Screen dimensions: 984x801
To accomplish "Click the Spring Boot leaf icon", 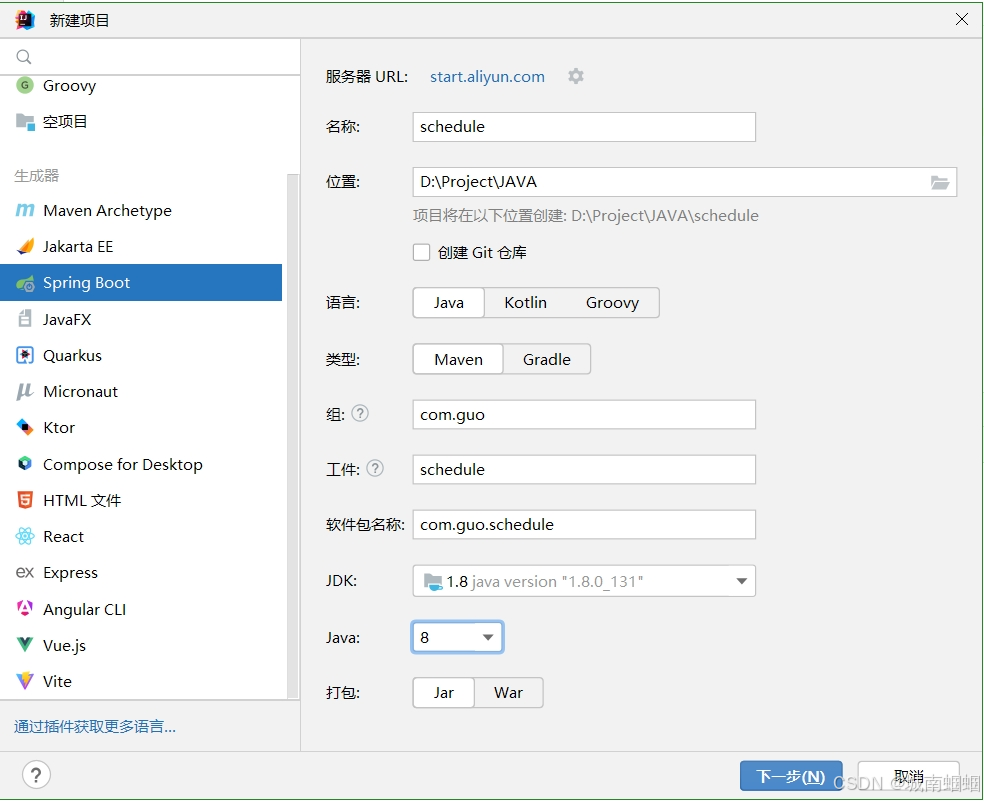I will (x=25, y=283).
